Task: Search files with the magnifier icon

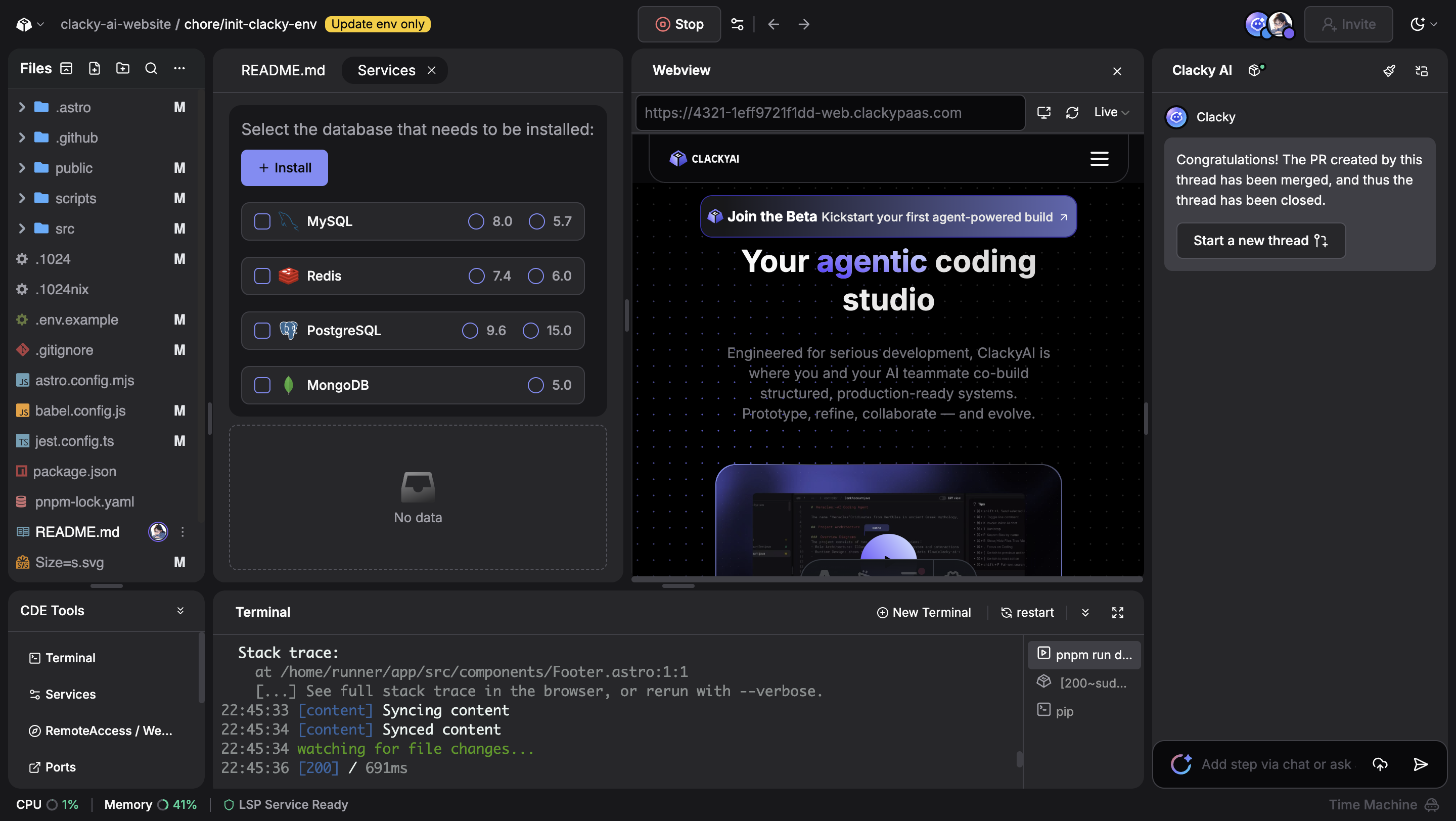Action: pyautogui.click(x=151, y=68)
